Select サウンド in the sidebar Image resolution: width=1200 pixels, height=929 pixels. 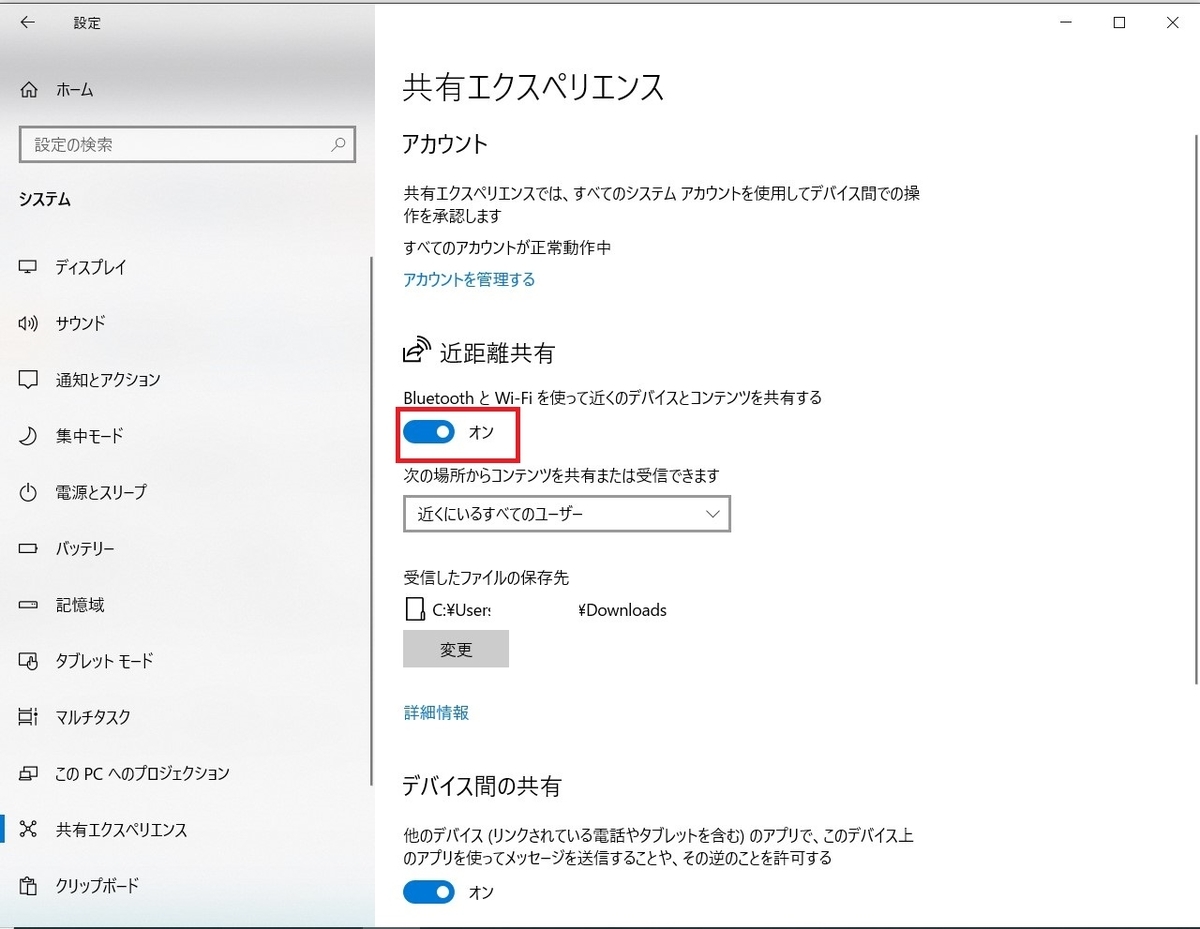coord(80,323)
